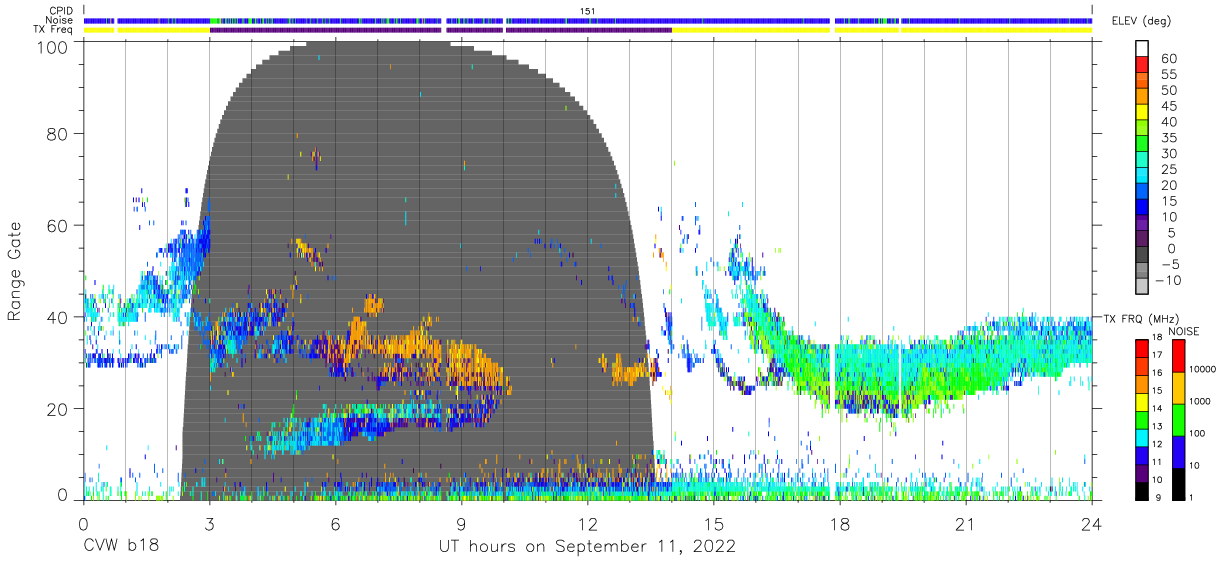Click the 100 tick on the Range Gate axis
The height and width of the screenshot is (567, 1228).
coord(53,46)
